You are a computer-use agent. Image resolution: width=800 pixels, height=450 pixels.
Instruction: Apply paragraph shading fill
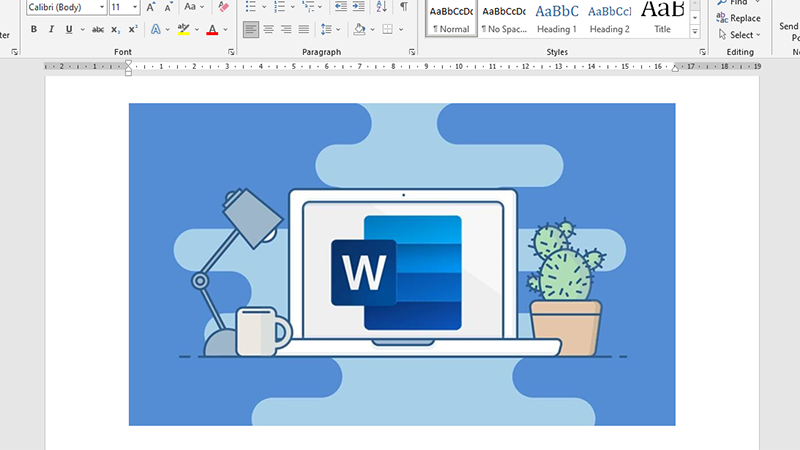pos(359,29)
